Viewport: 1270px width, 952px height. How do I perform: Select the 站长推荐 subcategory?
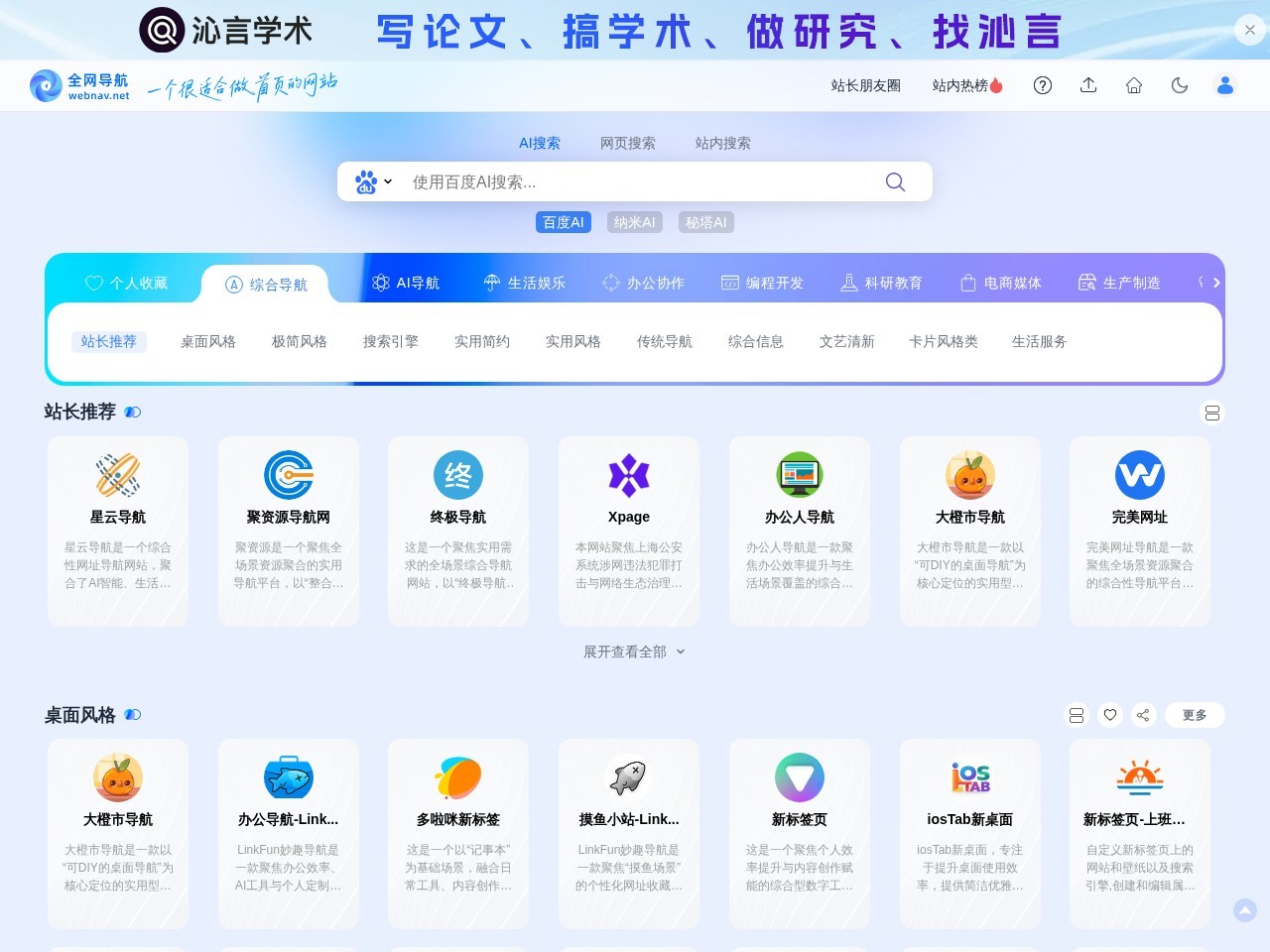109,341
